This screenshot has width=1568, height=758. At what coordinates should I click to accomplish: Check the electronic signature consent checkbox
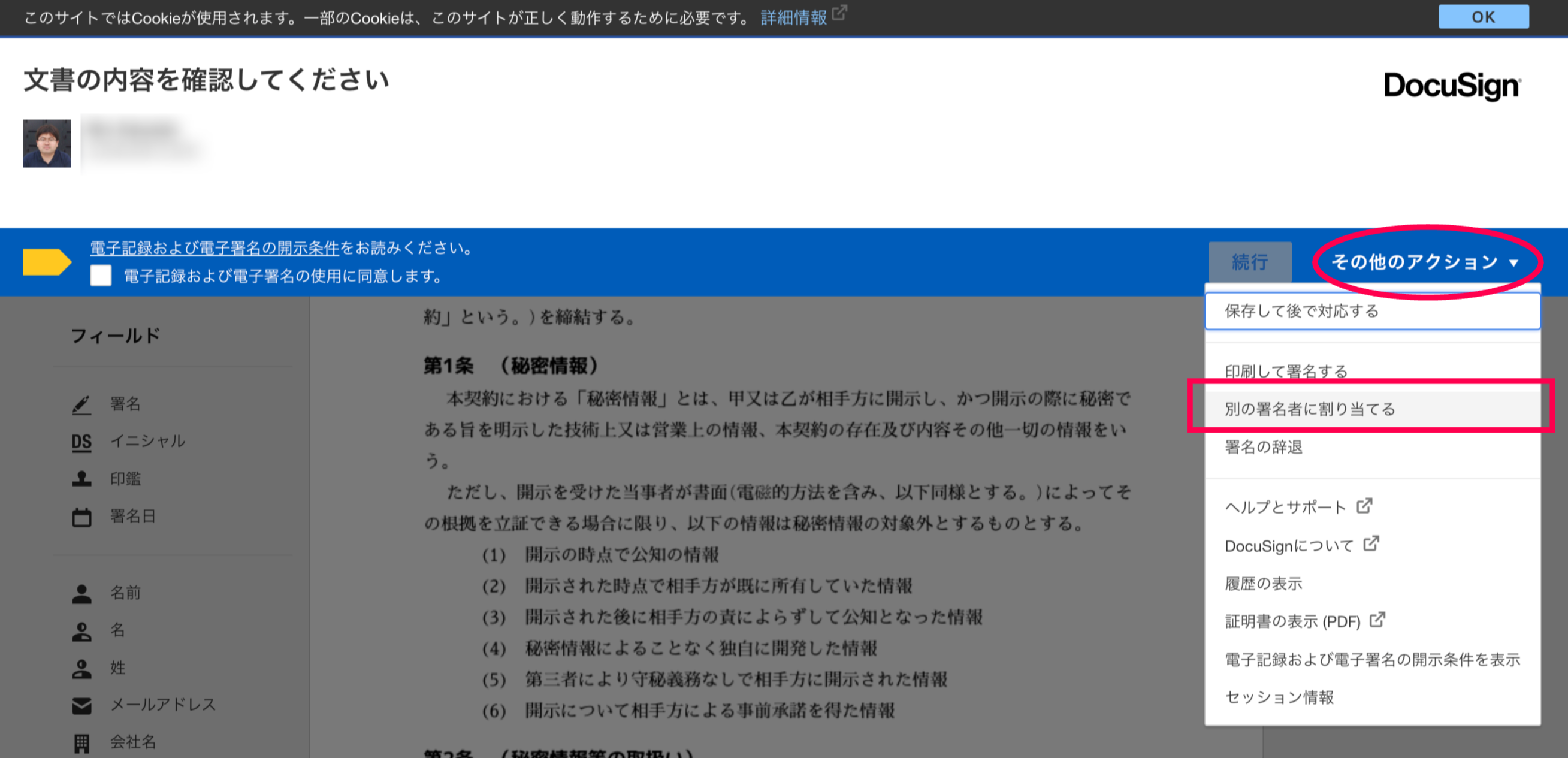[x=101, y=276]
